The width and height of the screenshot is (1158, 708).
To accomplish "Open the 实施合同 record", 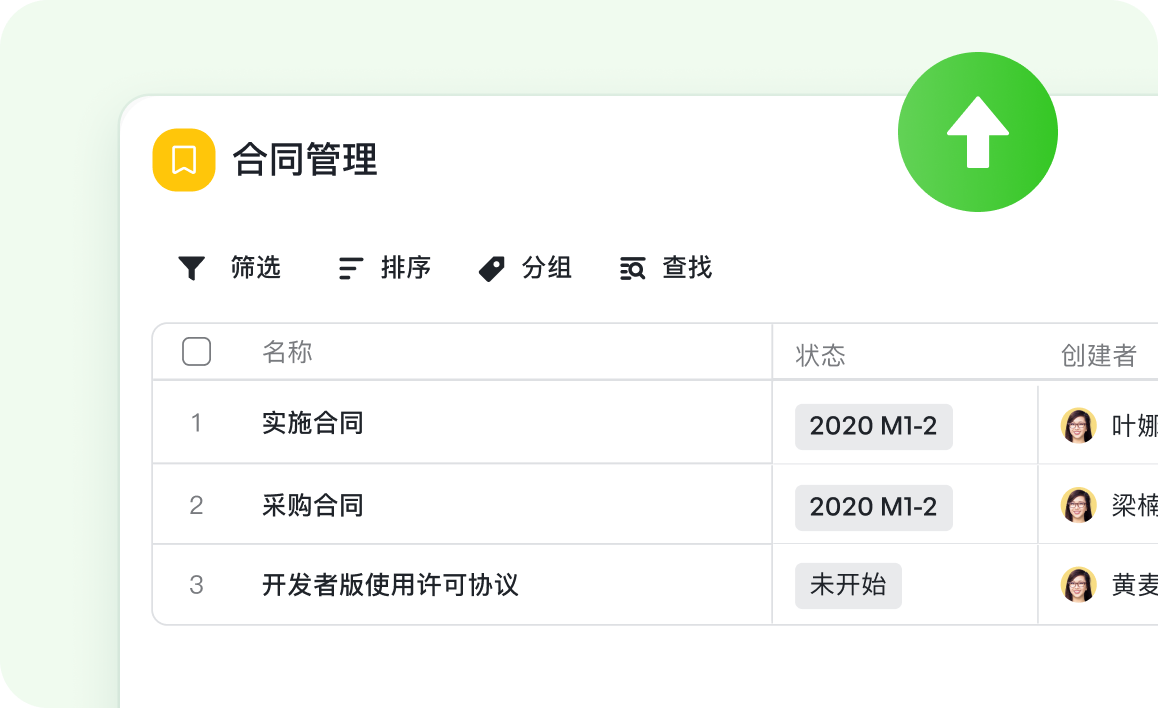I will [x=312, y=423].
